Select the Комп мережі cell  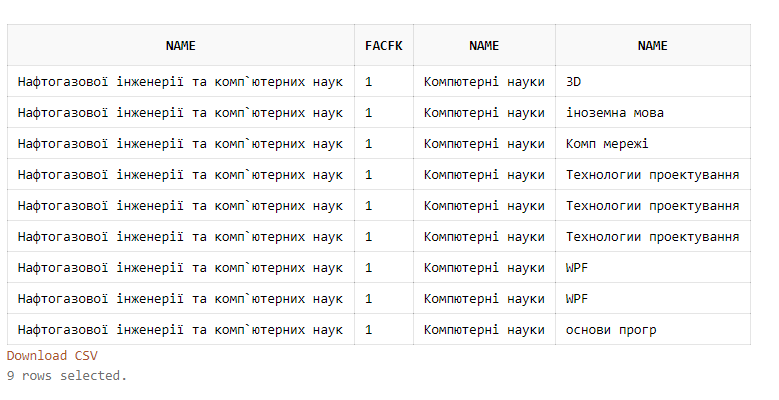click(x=653, y=144)
